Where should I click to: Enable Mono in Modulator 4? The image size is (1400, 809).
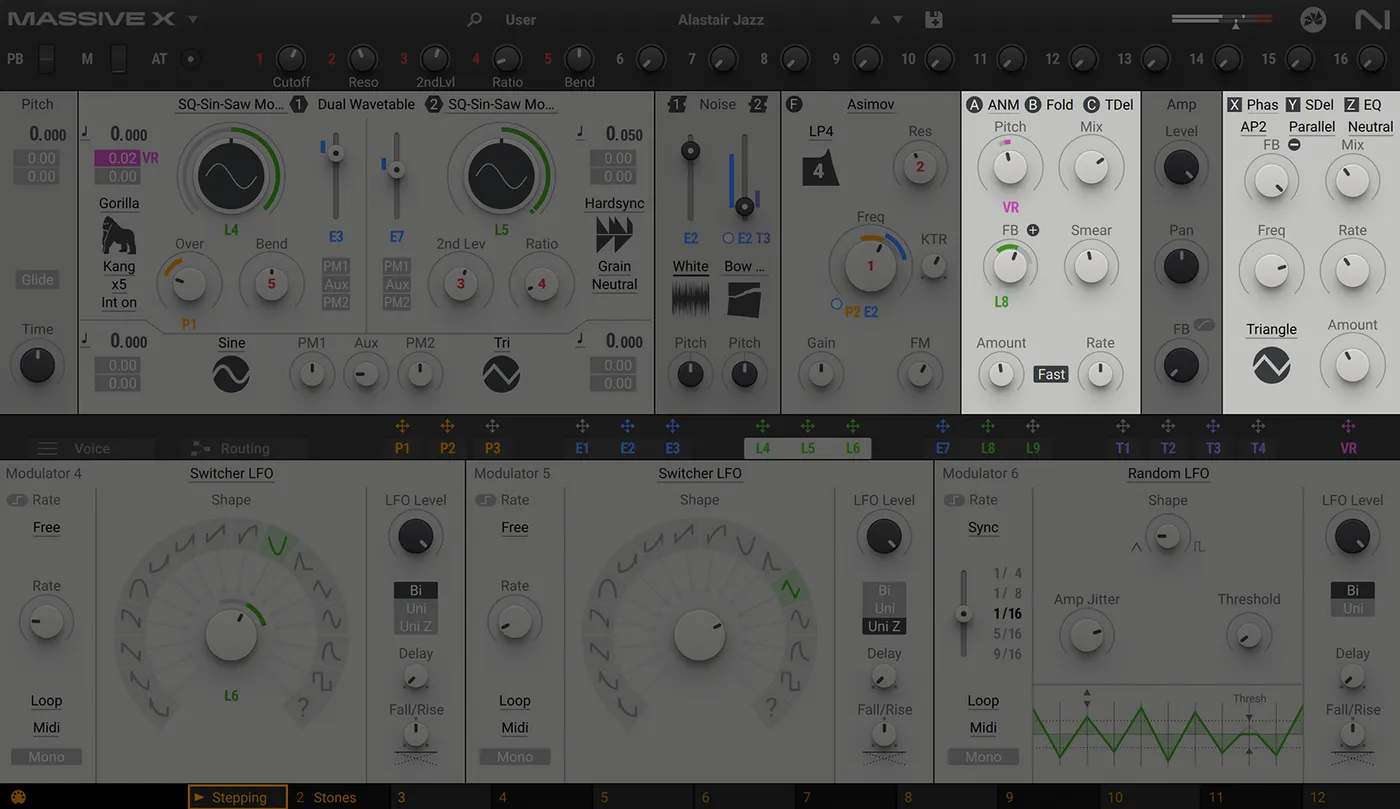[x=46, y=757]
